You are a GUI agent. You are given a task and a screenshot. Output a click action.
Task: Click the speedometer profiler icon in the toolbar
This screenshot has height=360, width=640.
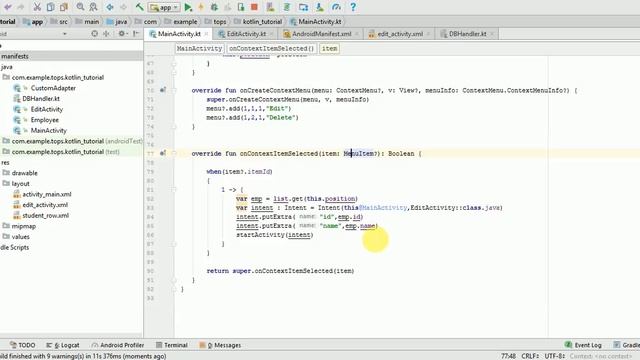click(x=336, y=7)
